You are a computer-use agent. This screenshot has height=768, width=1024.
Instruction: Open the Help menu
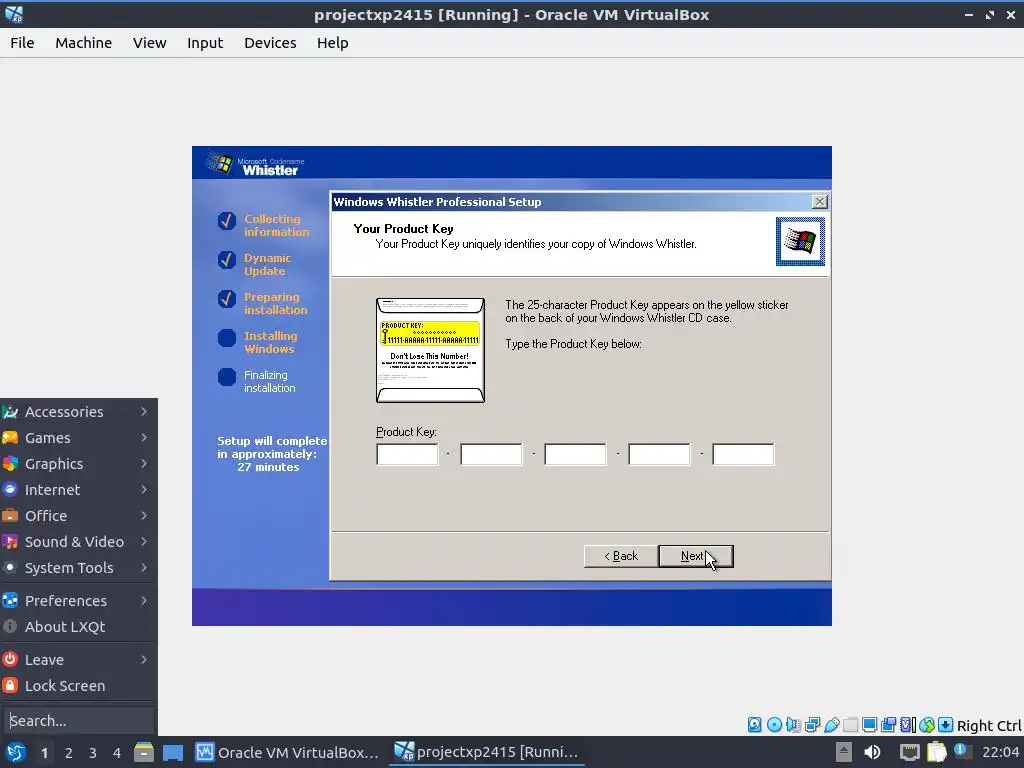332,42
